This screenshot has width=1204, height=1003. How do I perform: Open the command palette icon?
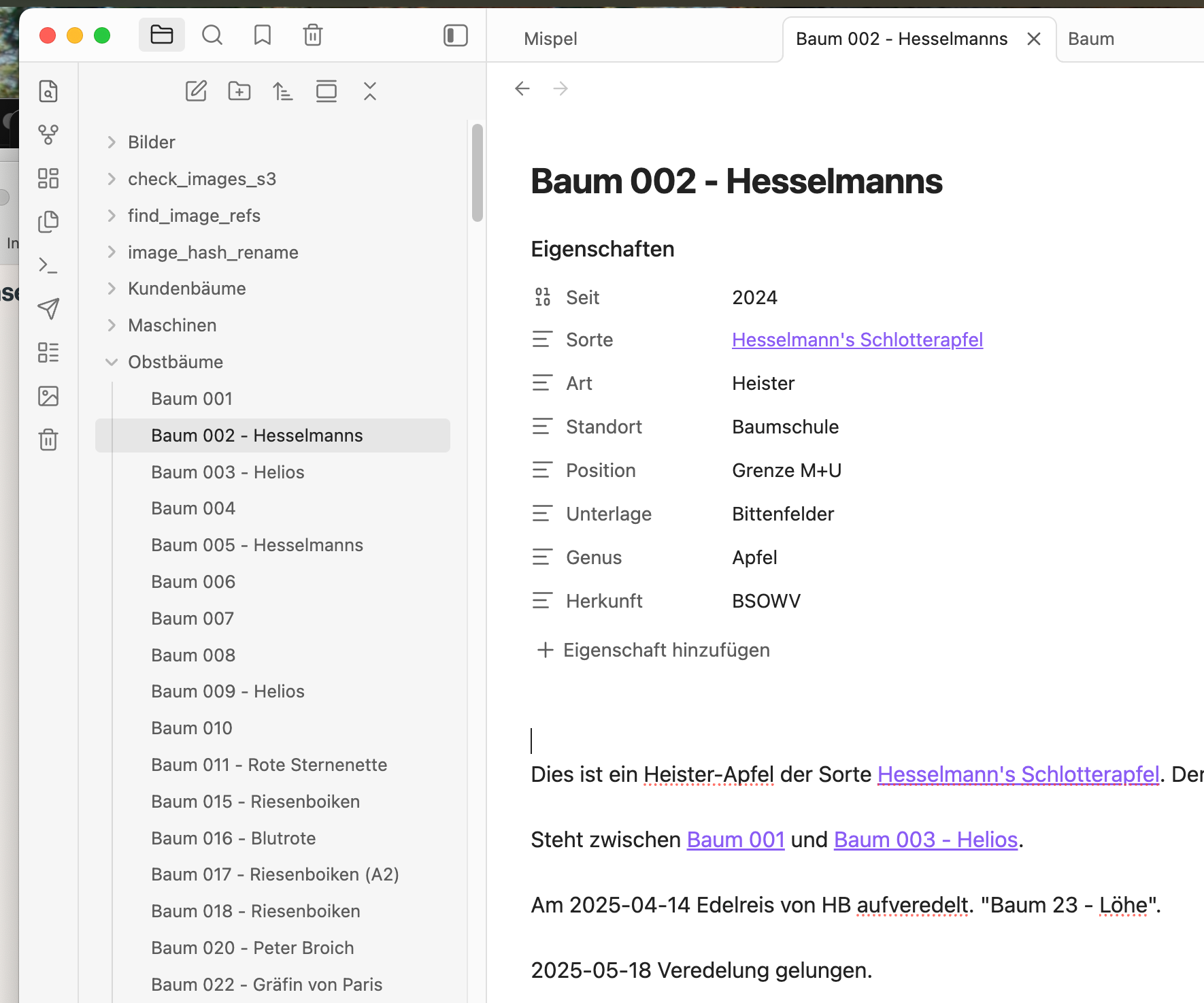point(48,265)
